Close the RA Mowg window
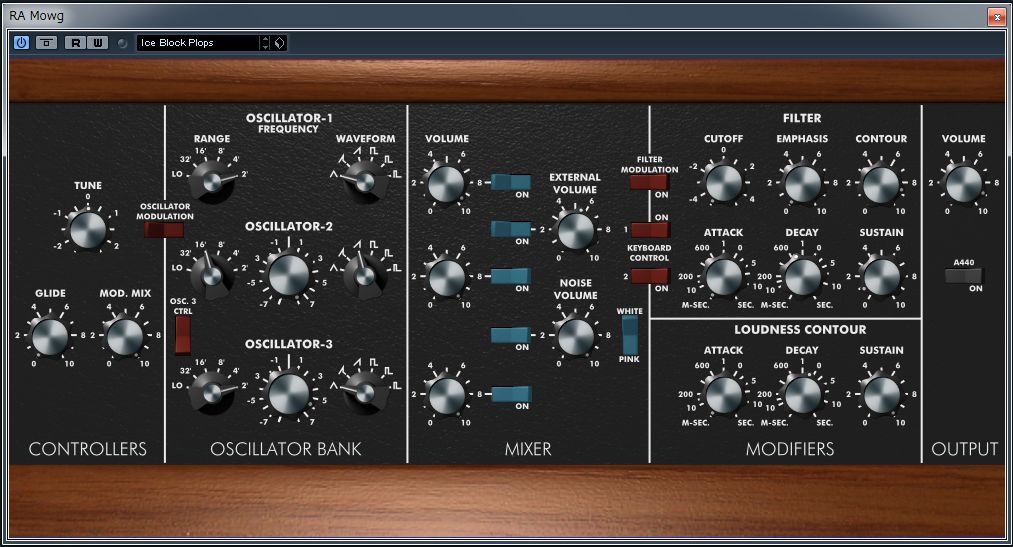Image resolution: width=1013 pixels, height=547 pixels. 996,17
